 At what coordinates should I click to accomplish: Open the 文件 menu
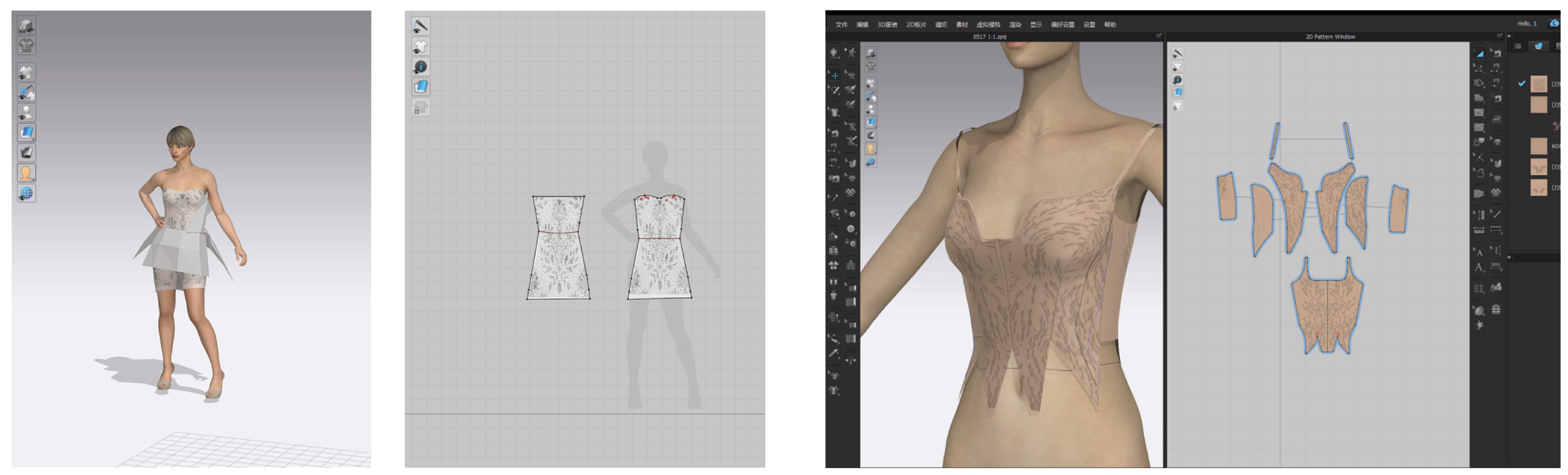point(841,25)
